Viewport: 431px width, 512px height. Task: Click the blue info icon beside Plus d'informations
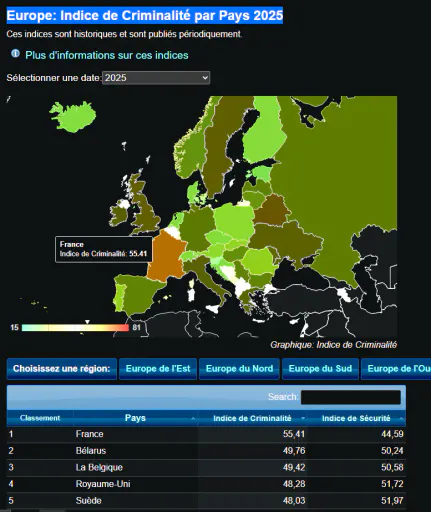point(15,53)
